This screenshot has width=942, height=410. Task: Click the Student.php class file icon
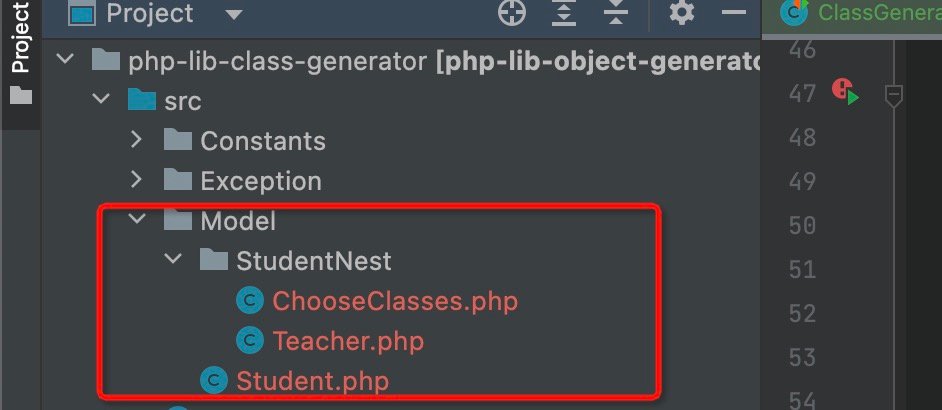tap(213, 381)
